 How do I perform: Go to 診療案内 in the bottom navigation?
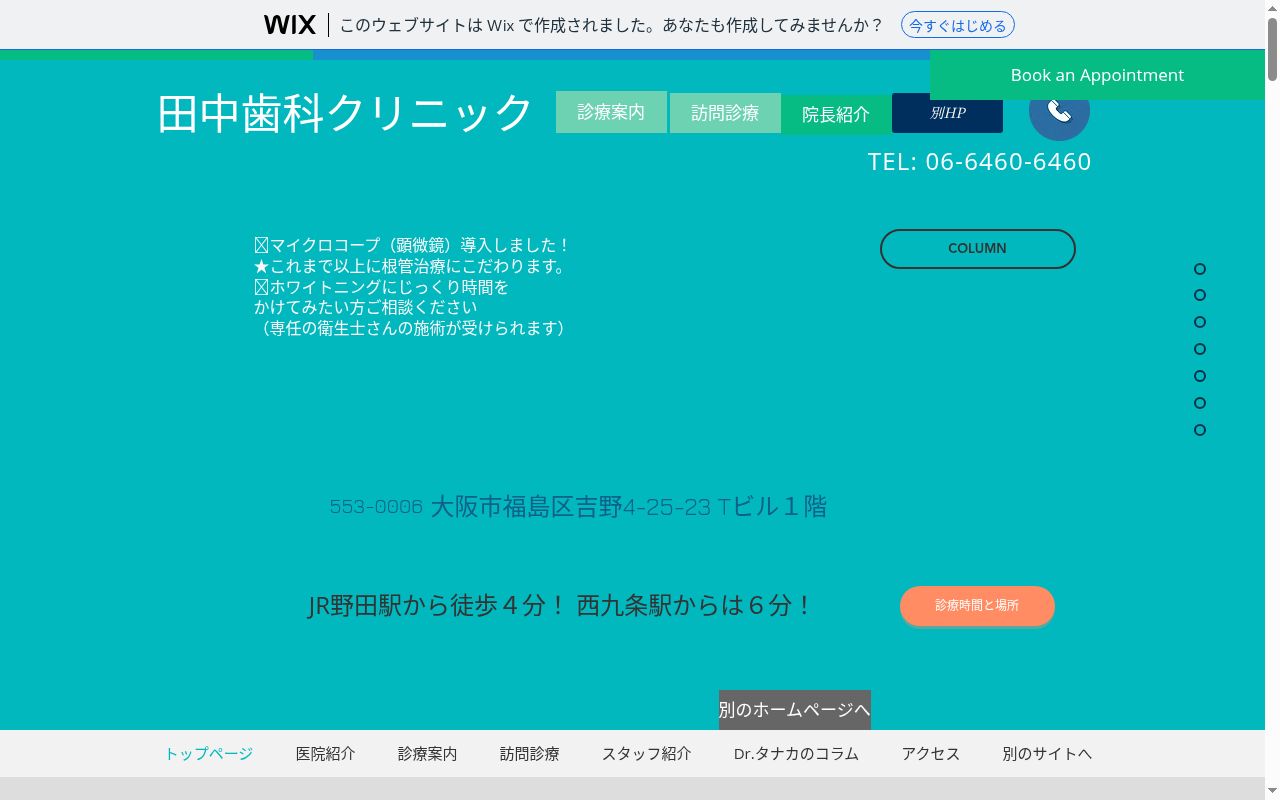click(x=428, y=754)
